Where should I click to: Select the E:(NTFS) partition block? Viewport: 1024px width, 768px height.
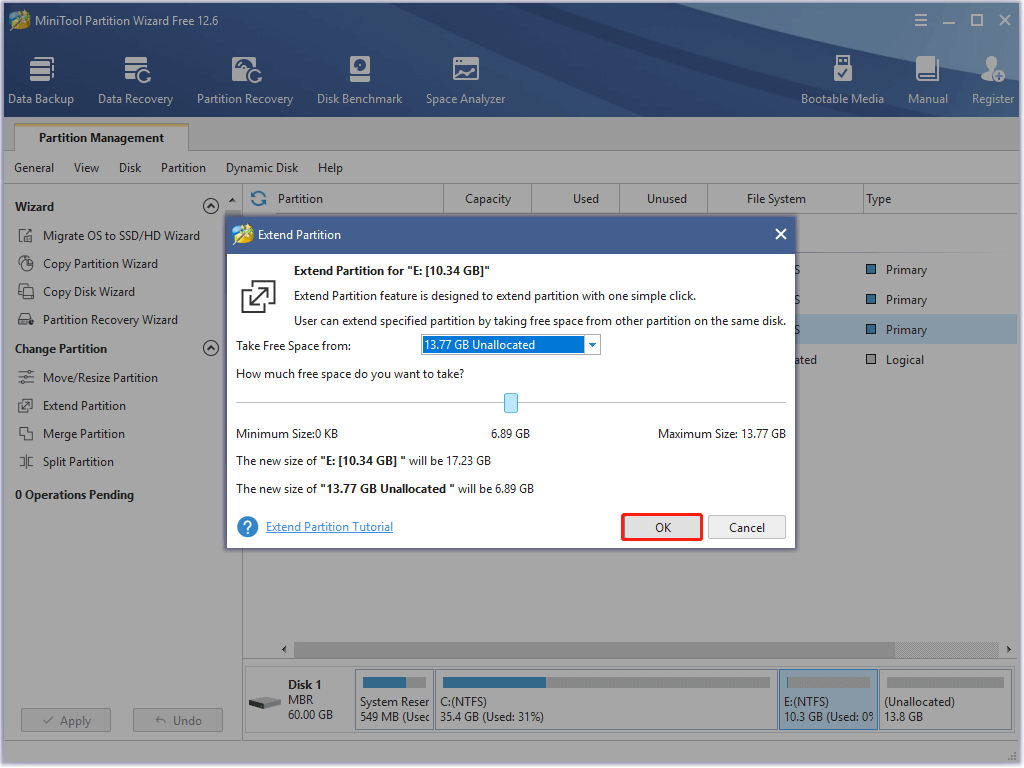828,699
